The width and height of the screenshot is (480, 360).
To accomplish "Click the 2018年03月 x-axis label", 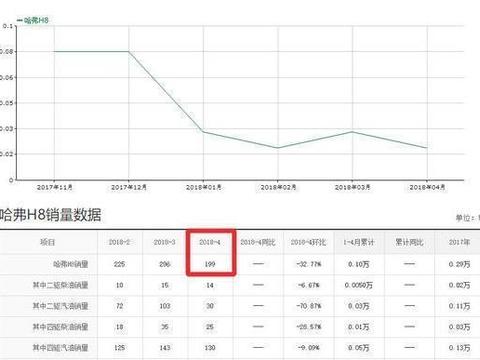I will (353, 187).
